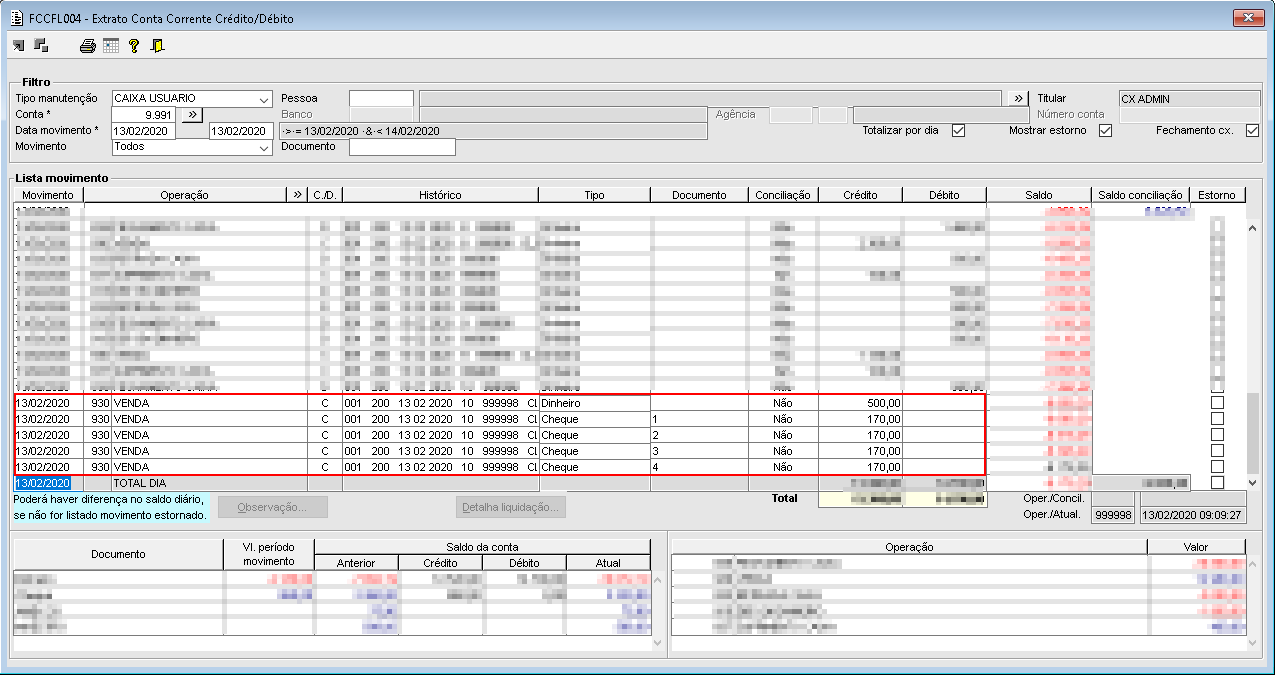The width and height of the screenshot is (1275, 675).
Task: Open the calendar grid toolbar icon
Action: [111, 45]
